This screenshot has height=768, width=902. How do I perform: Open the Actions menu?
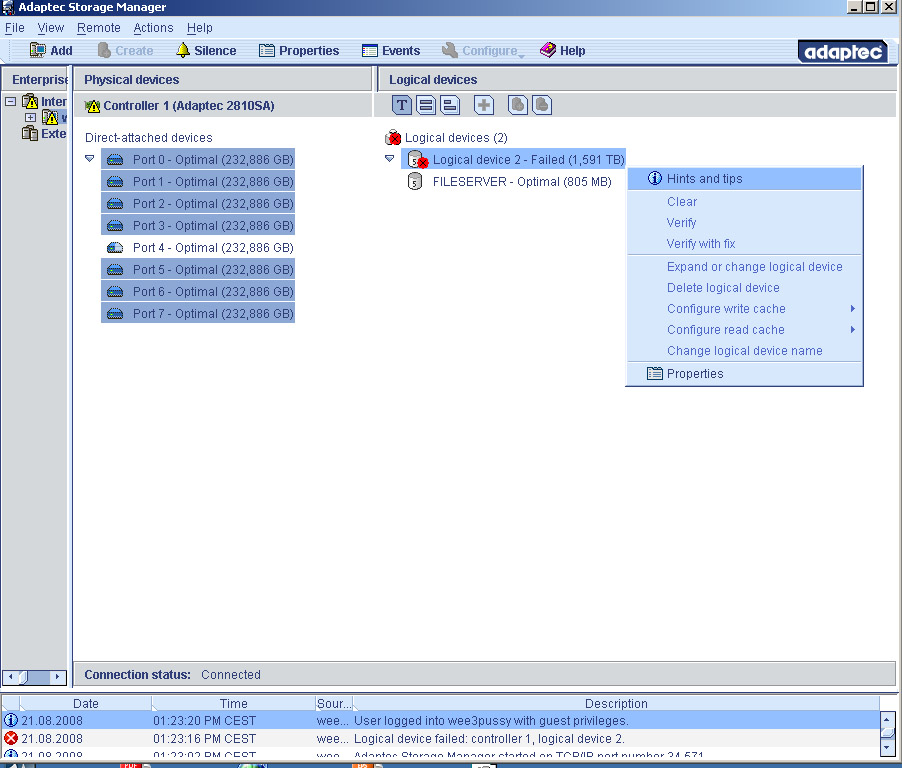tap(153, 28)
